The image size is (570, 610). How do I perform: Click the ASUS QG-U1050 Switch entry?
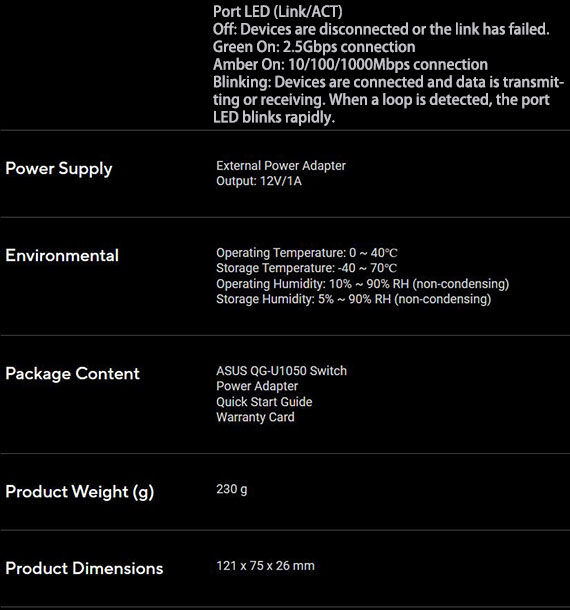tap(281, 371)
